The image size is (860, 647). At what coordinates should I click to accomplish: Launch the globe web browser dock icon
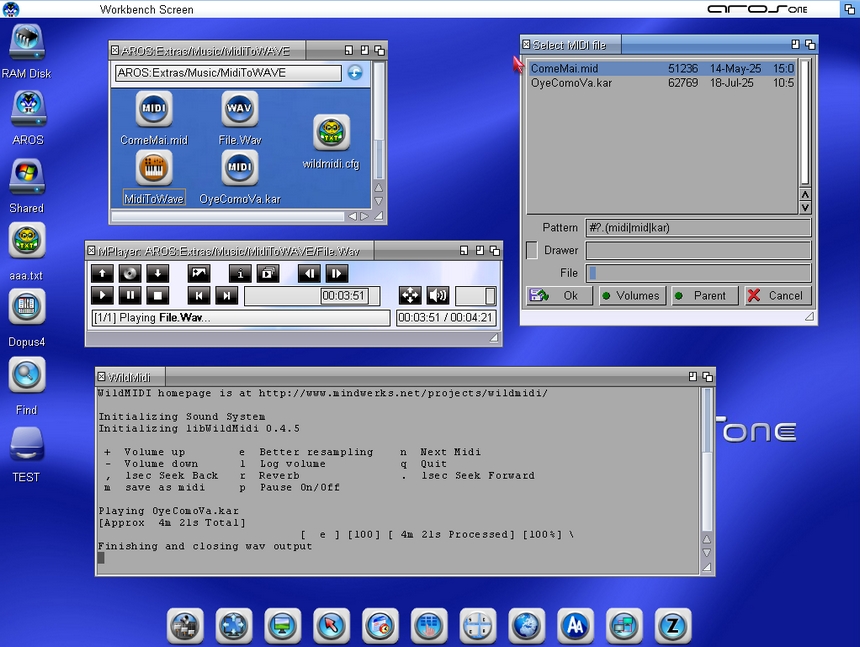tap(526, 626)
